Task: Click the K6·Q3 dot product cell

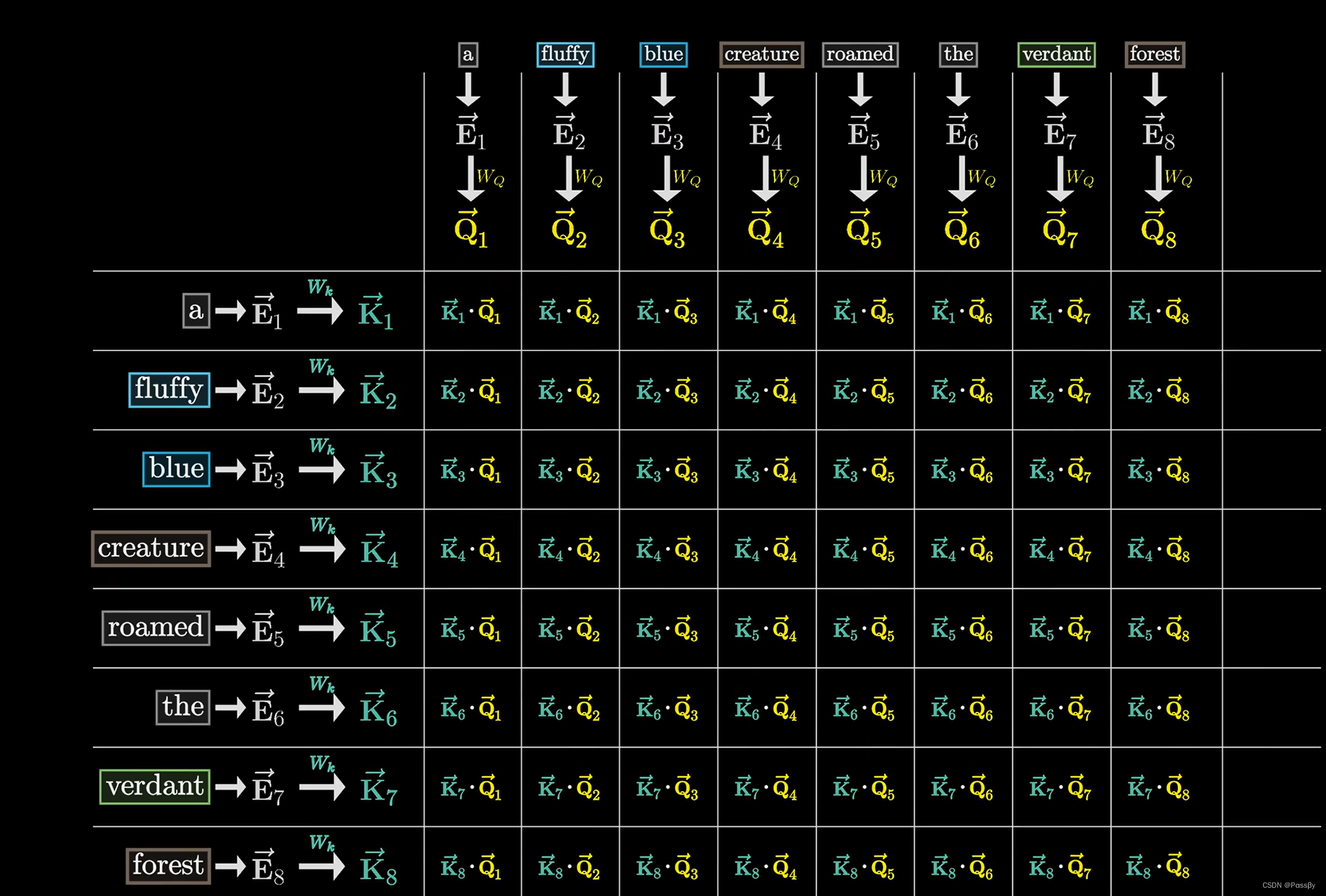Action: coord(667,709)
